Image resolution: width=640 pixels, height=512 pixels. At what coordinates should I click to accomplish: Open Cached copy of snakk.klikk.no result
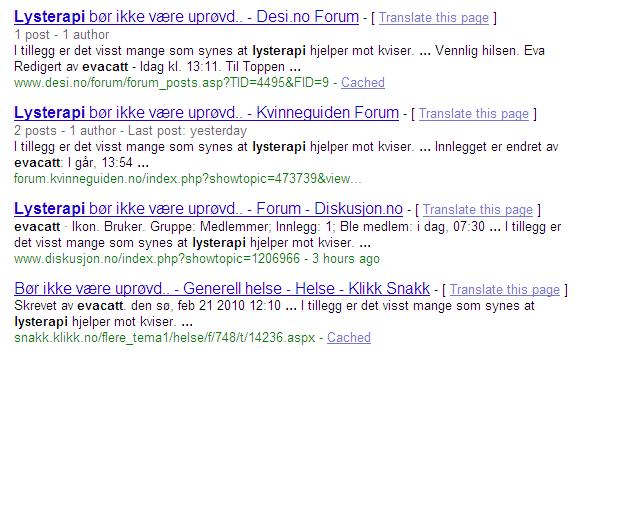pos(349,338)
